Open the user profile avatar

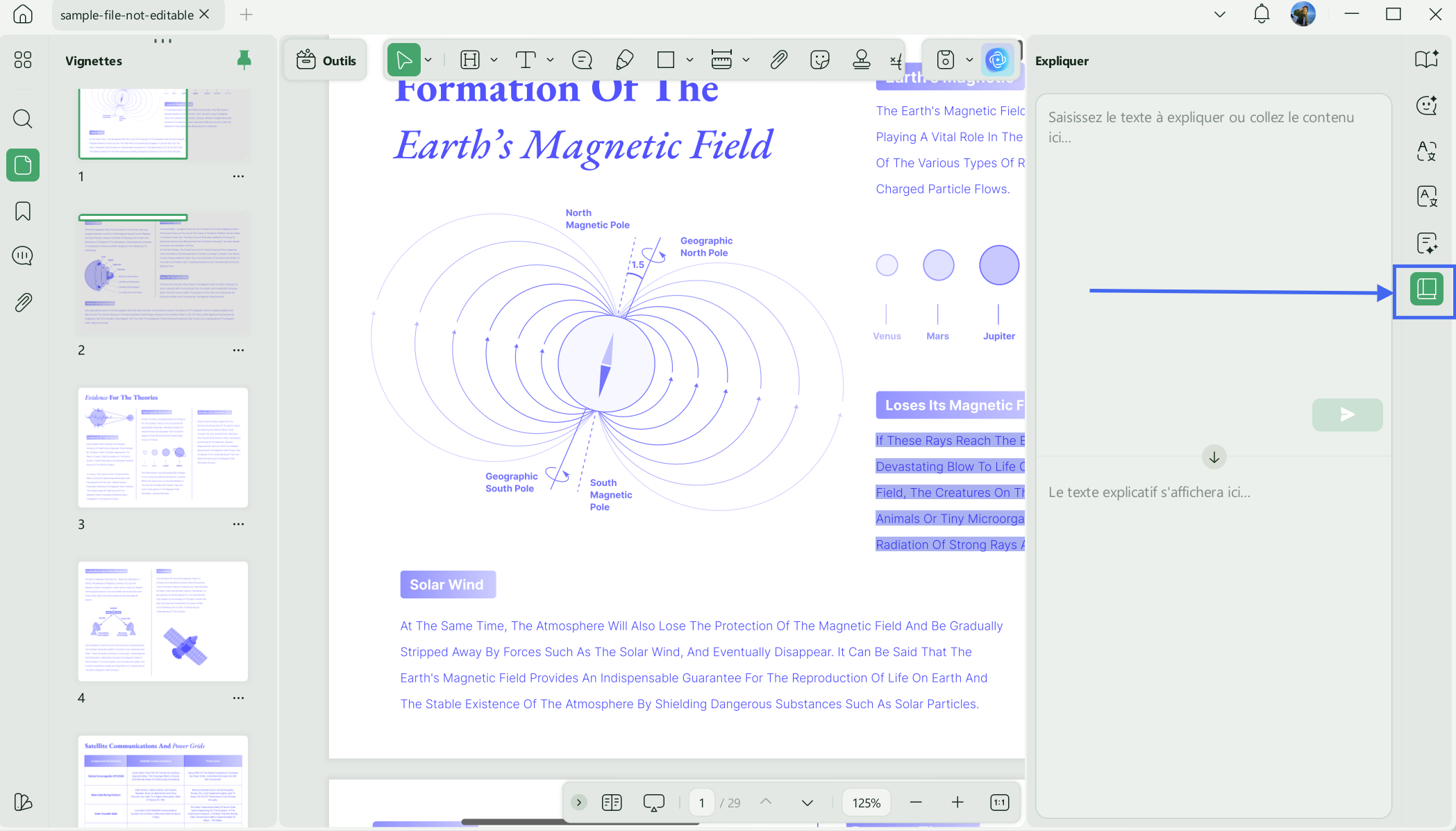(1303, 14)
